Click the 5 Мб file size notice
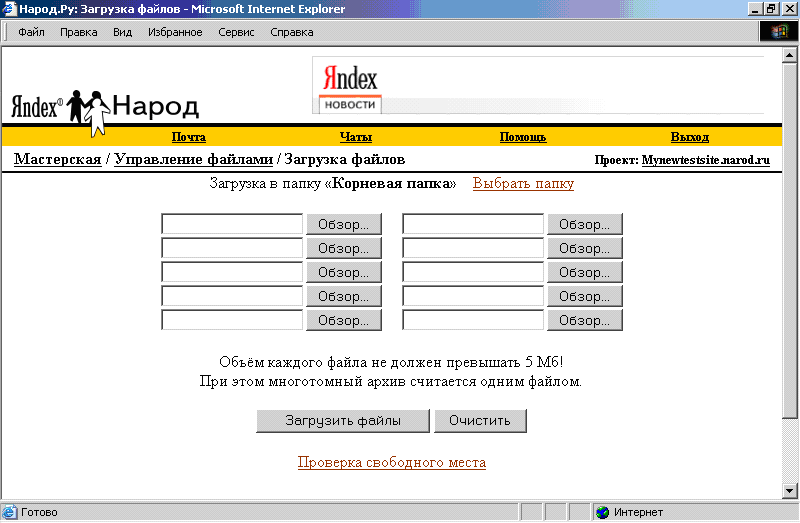Screen dimensions: 800x523 pos(391,362)
